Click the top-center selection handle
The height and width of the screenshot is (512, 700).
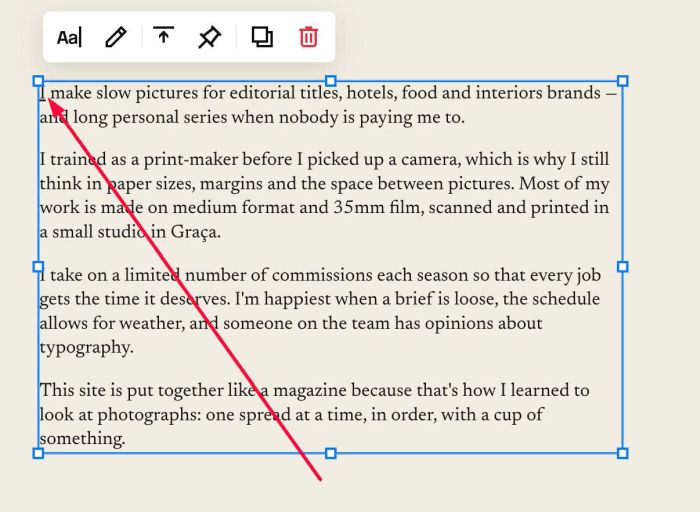330,81
